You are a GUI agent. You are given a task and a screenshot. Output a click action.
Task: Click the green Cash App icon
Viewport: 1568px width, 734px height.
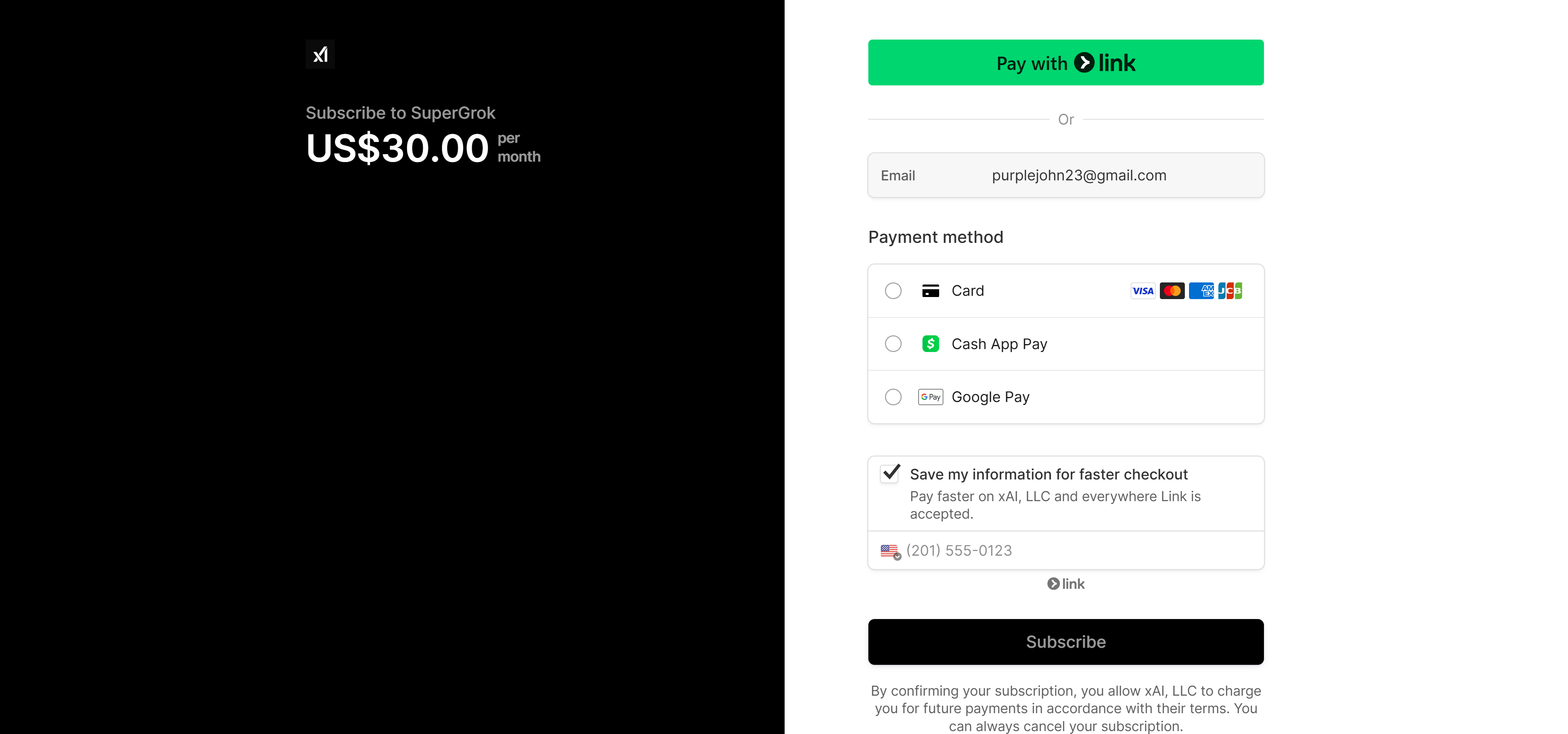(x=930, y=344)
